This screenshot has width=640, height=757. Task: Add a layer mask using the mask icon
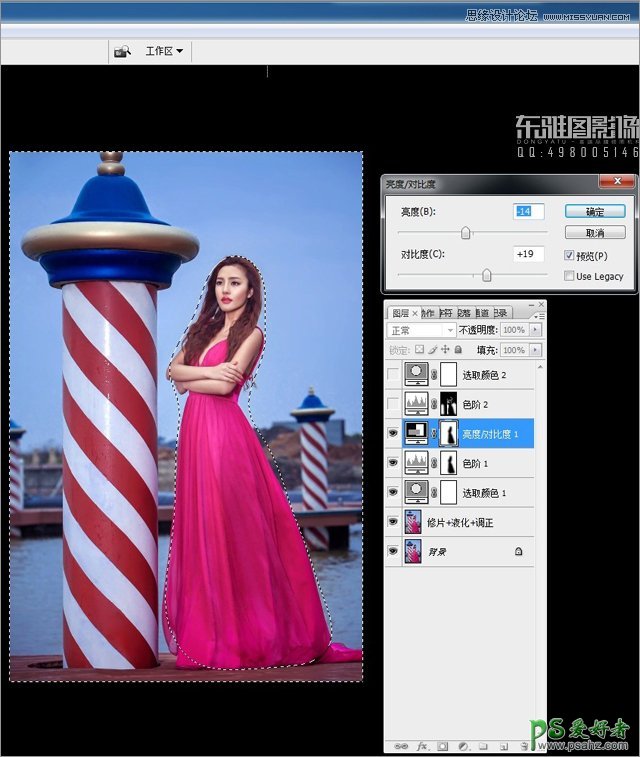pos(441,745)
